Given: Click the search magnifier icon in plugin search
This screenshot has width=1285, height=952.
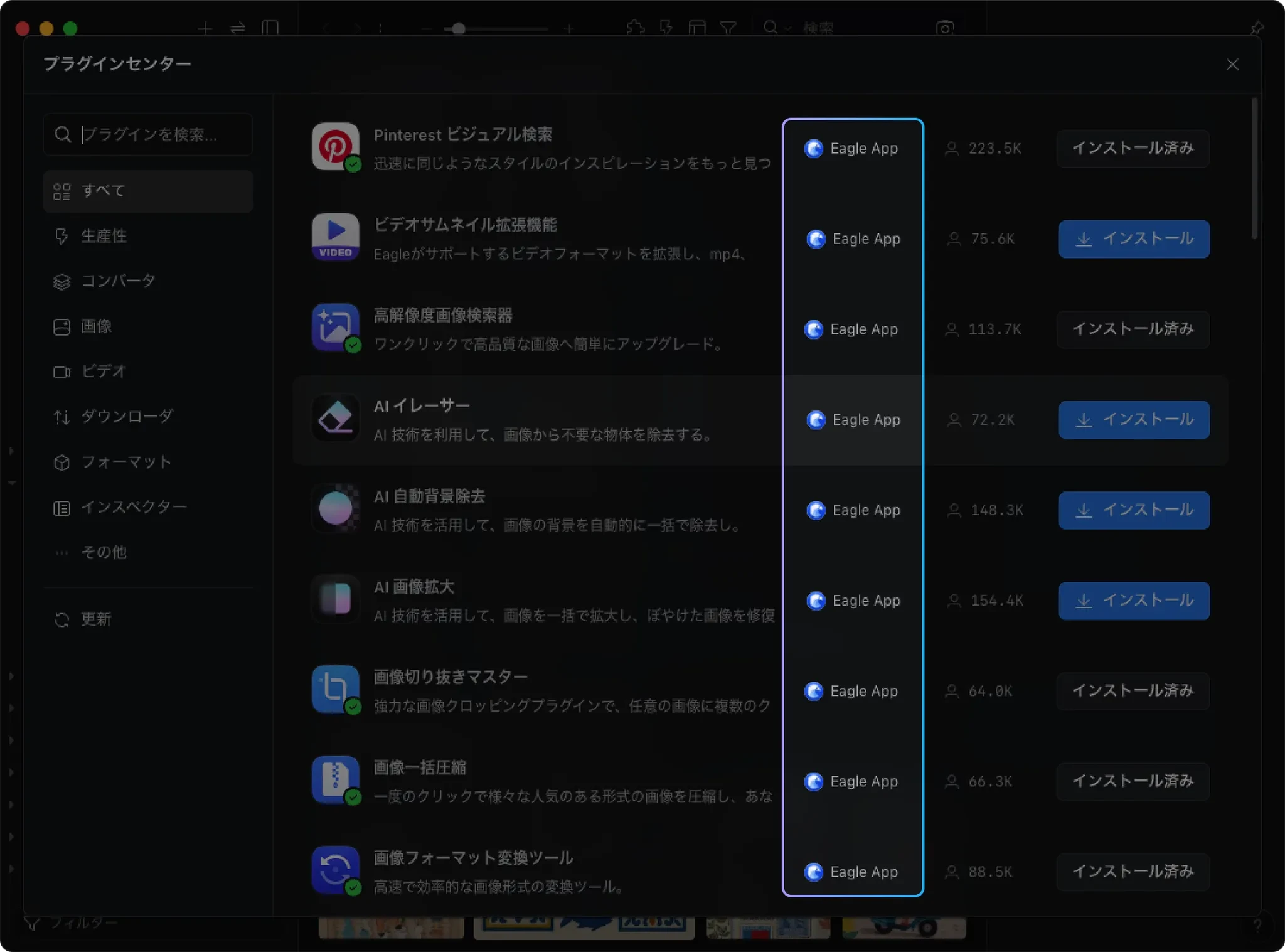Looking at the screenshot, I should 63,134.
